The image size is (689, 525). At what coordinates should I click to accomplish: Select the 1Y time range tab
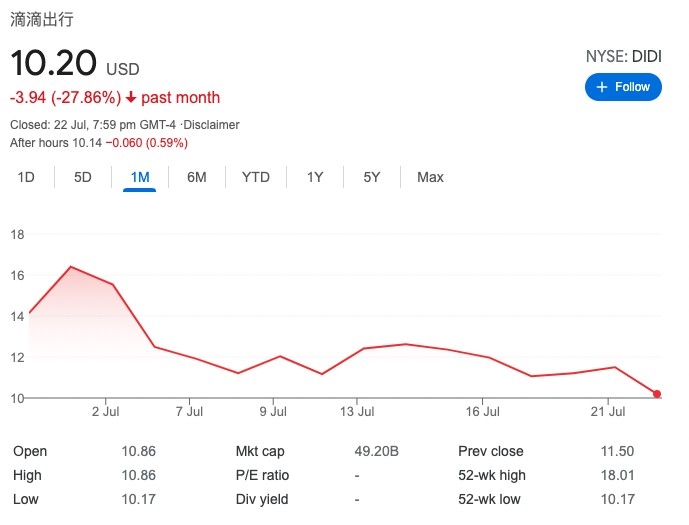pyautogui.click(x=315, y=177)
